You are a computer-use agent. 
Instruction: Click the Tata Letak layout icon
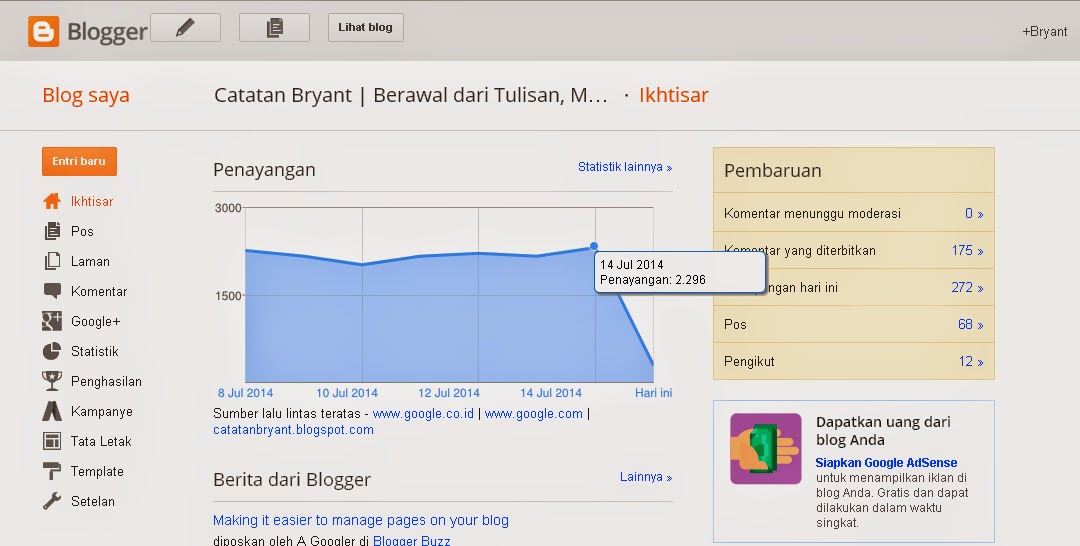click(x=52, y=441)
